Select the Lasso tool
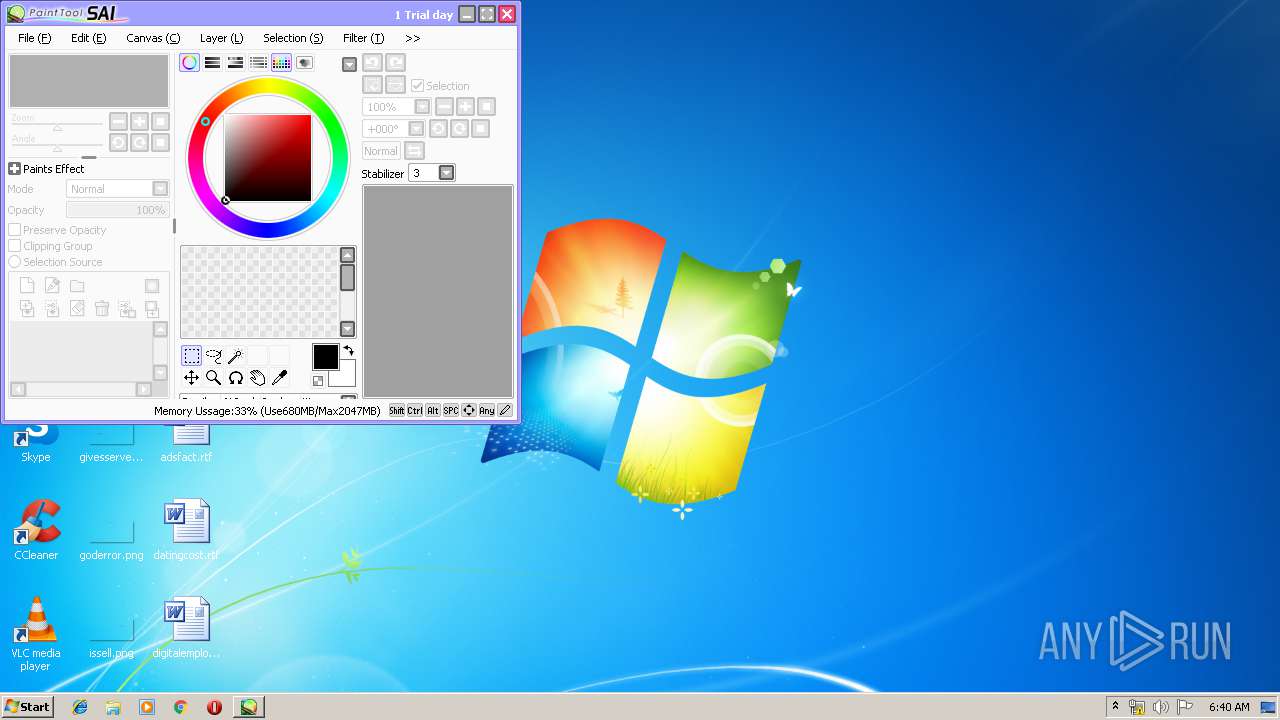 pyautogui.click(x=213, y=356)
